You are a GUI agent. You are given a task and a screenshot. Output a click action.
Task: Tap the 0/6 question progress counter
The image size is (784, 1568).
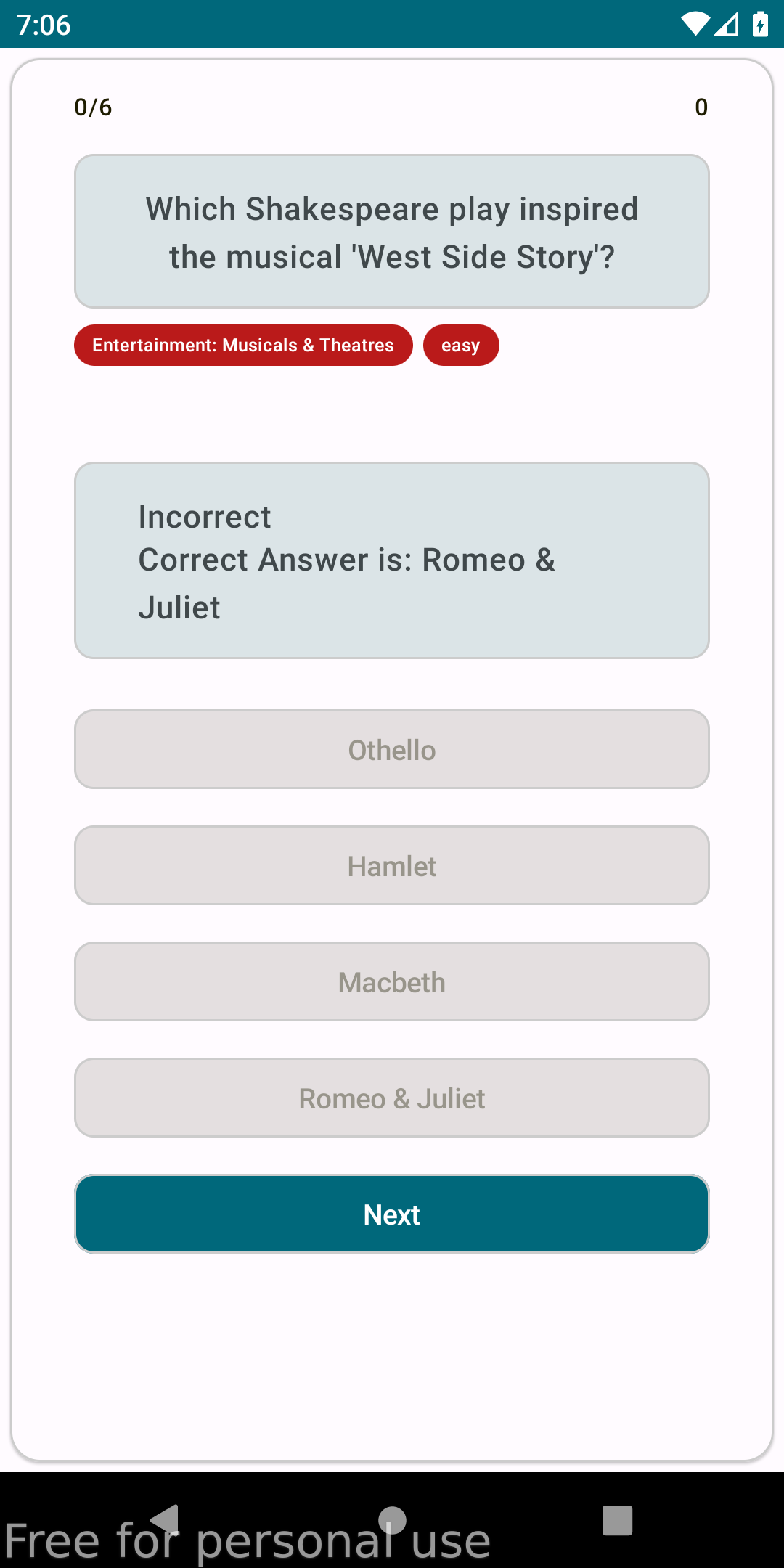point(93,107)
